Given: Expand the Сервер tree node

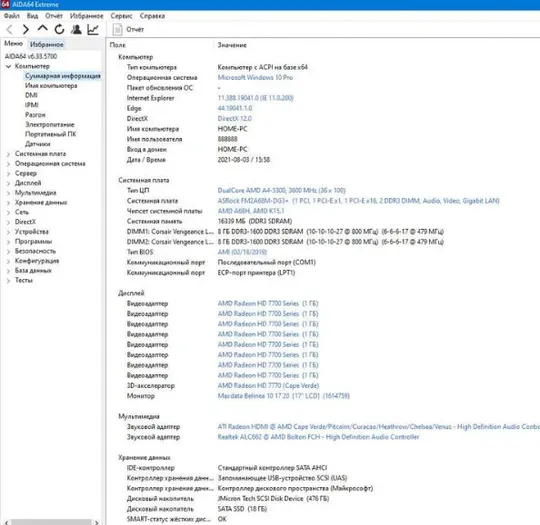Looking at the screenshot, I should click(x=8, y=174).
